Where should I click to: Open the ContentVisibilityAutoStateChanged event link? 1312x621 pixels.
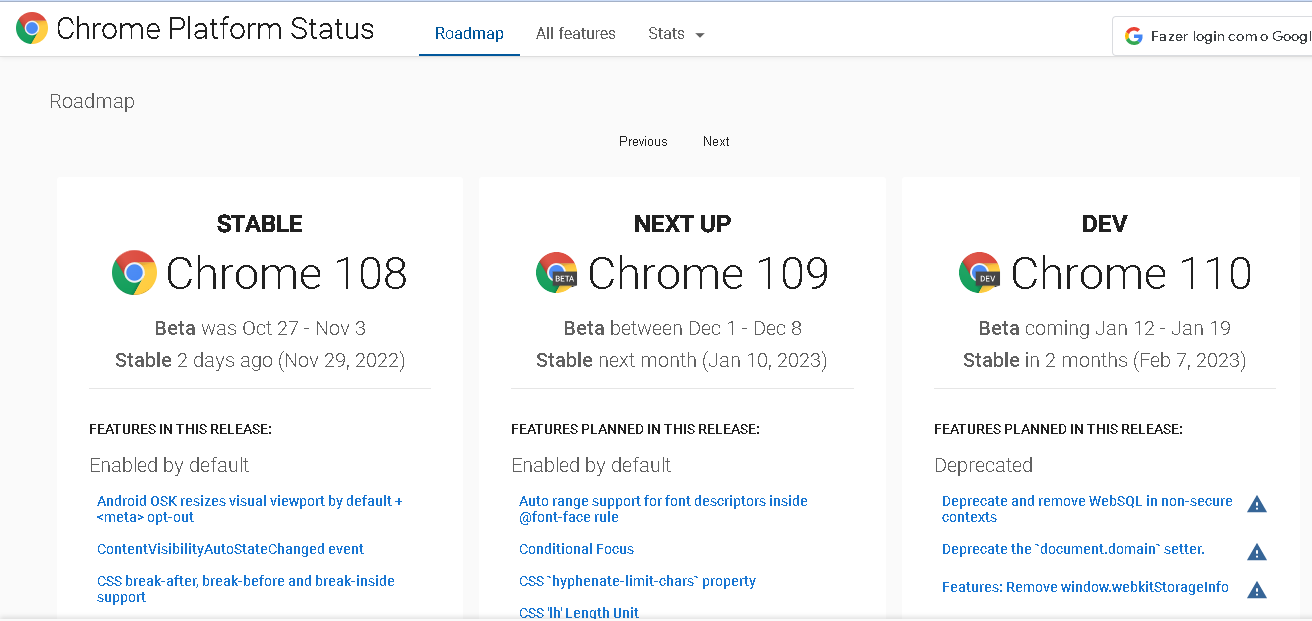(230, 549)
